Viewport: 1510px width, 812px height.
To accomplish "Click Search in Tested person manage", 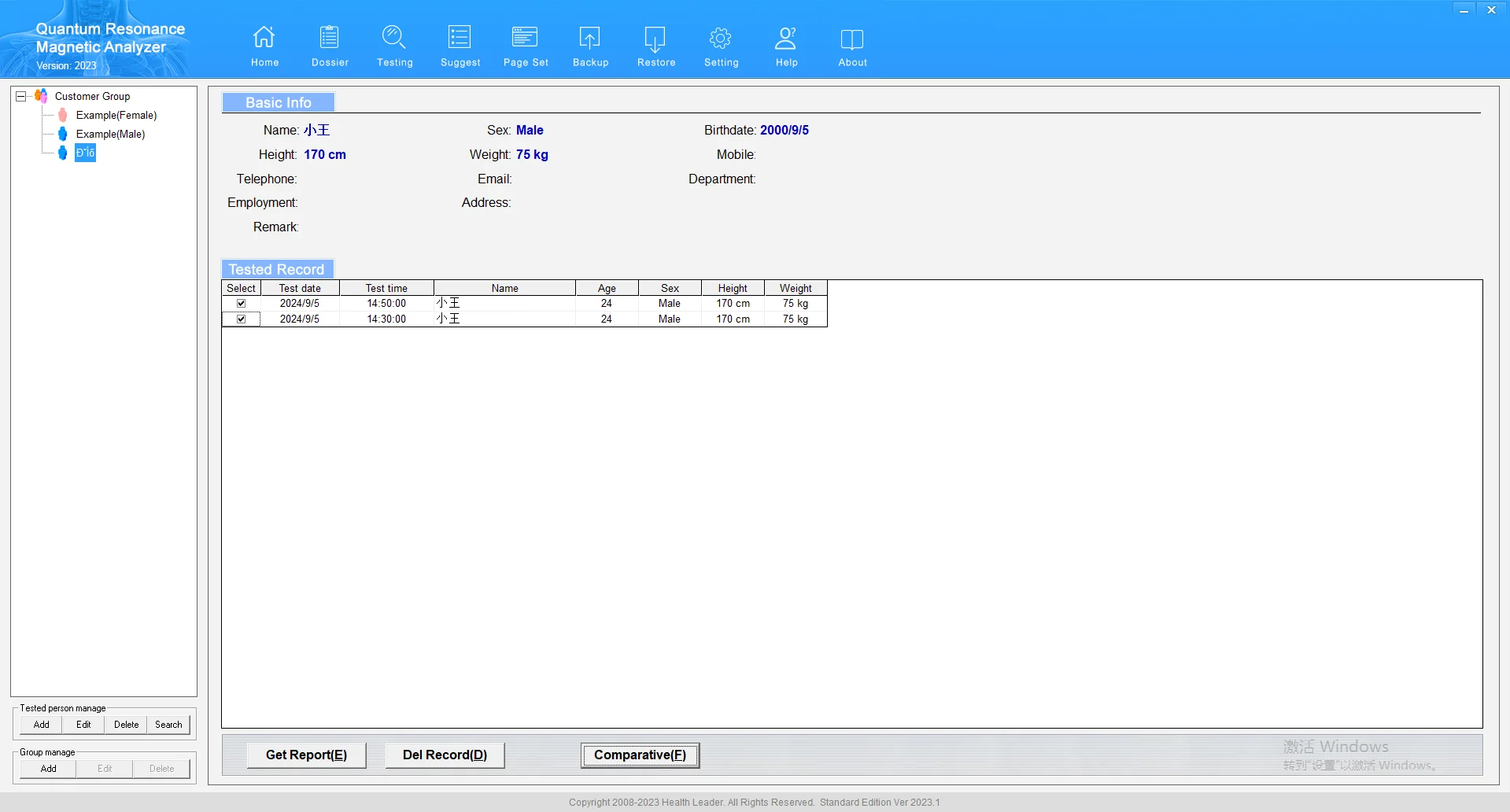I will tap(168, 725).
